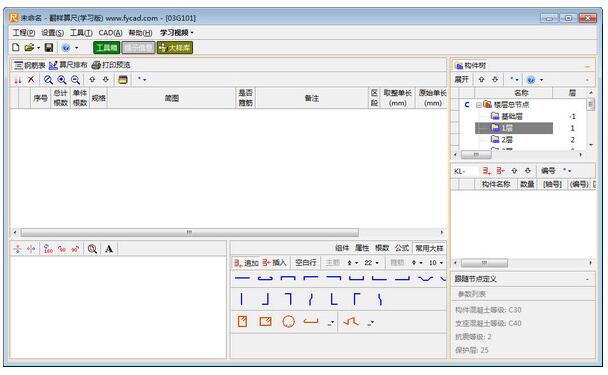Select the double-hooked horizontal bar shape
This screenshot has height=375, width=608.
click(265, 278)
